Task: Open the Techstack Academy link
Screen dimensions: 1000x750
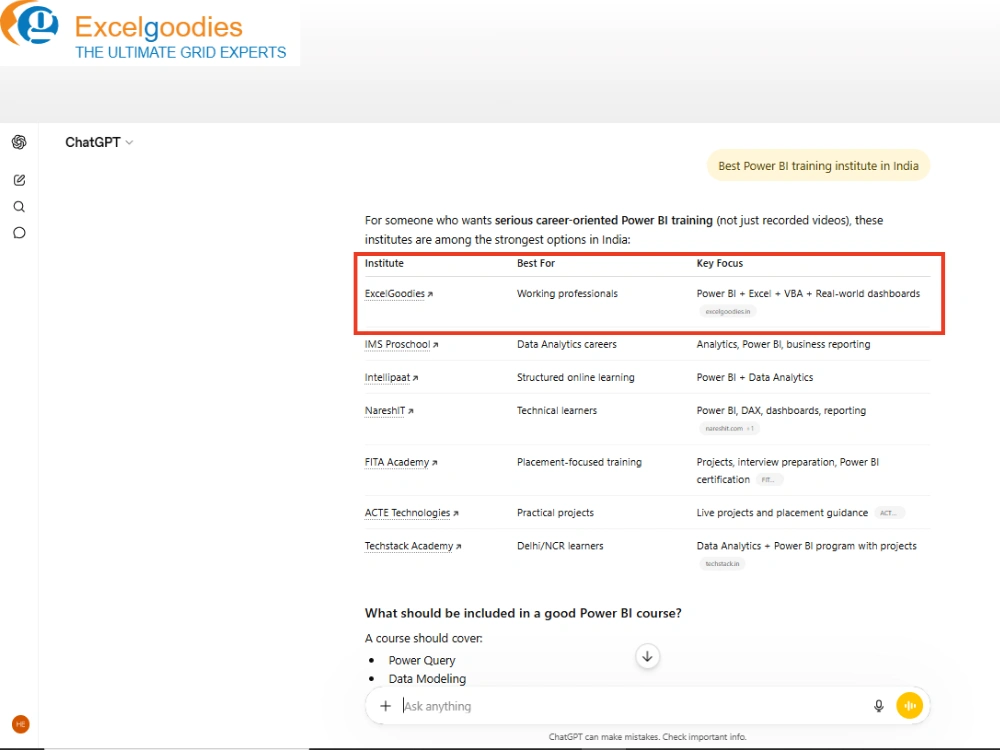Action: tap(413, 546)
